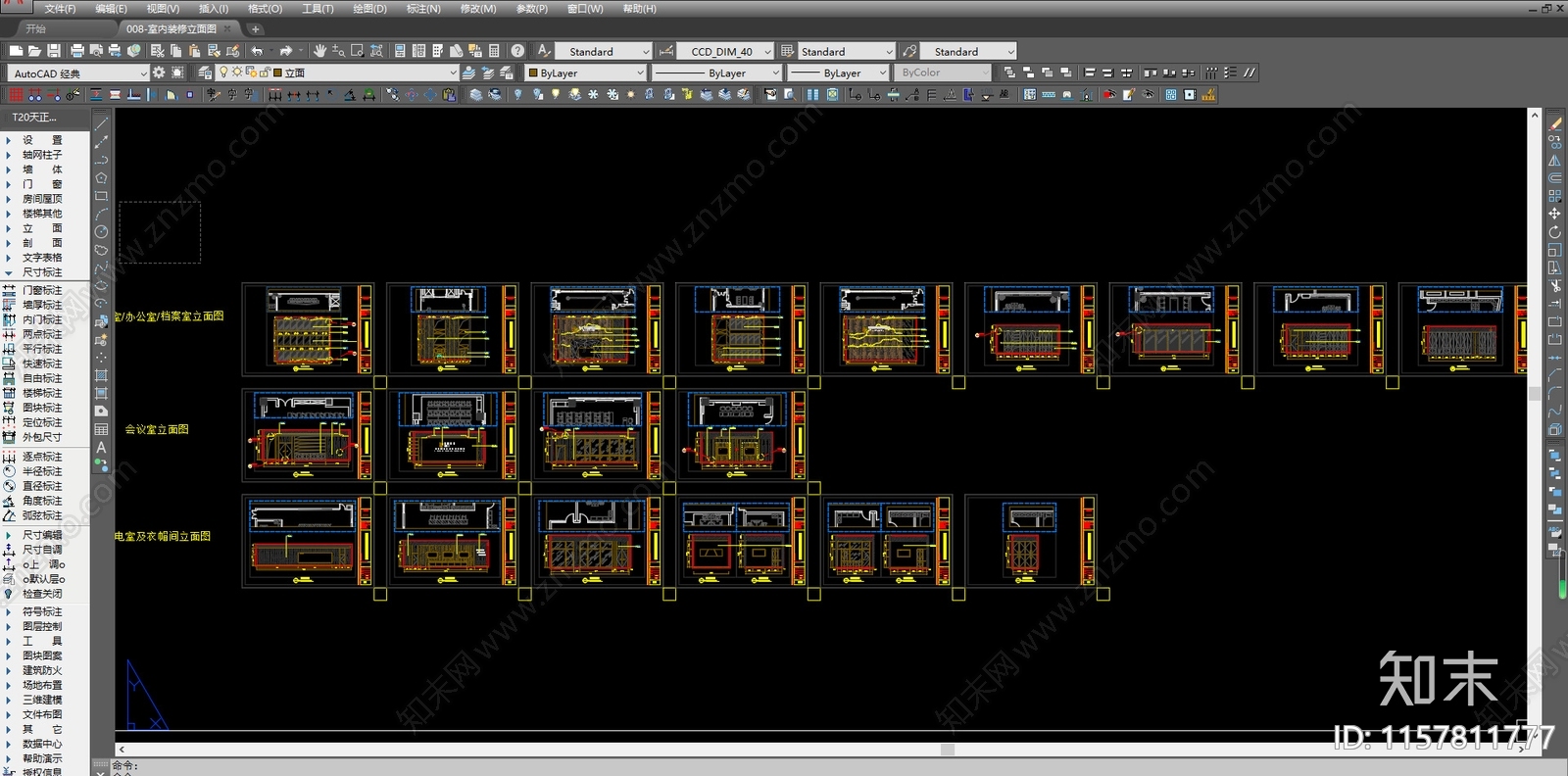Open Layer Properties Manager icon
The width and height of the screenshot is (1568, 776).
click(205, 73)
